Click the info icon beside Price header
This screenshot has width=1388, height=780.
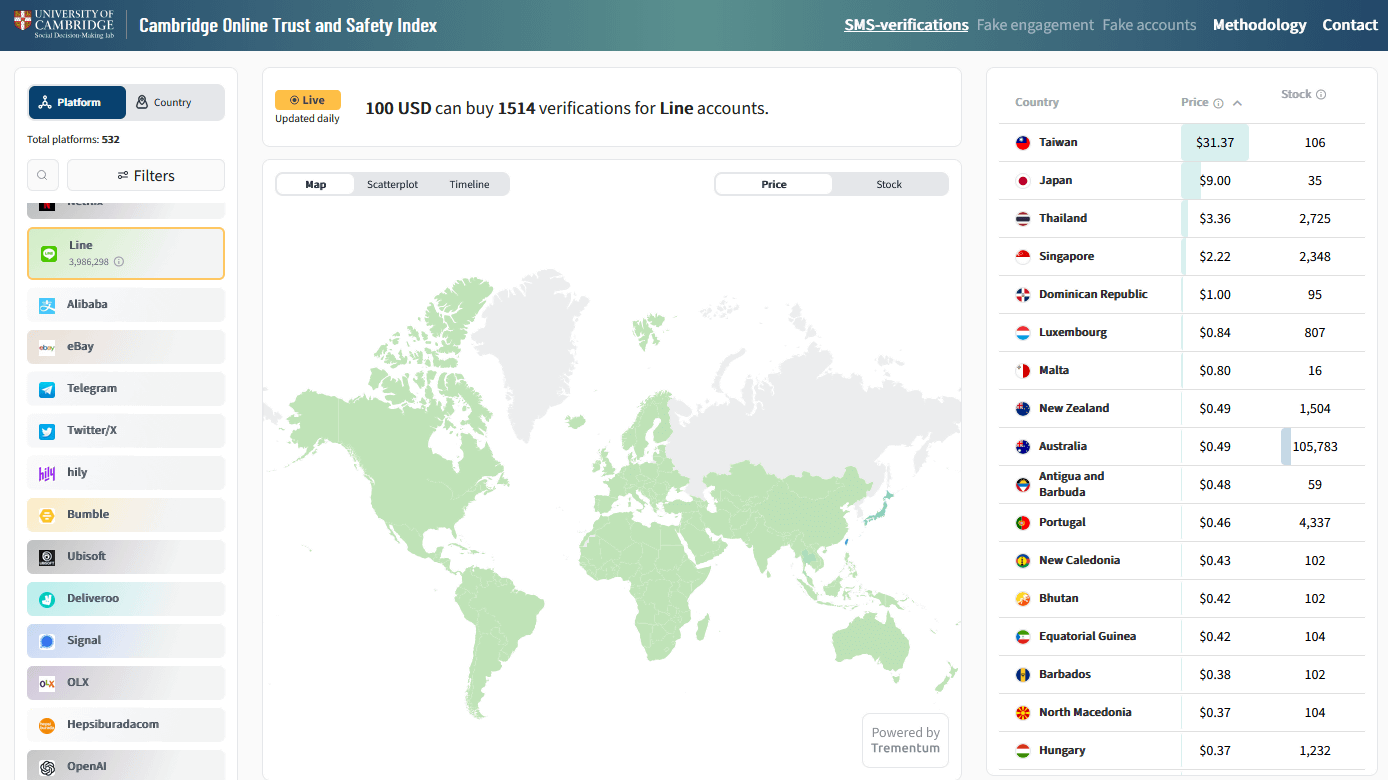[1218, 103]
